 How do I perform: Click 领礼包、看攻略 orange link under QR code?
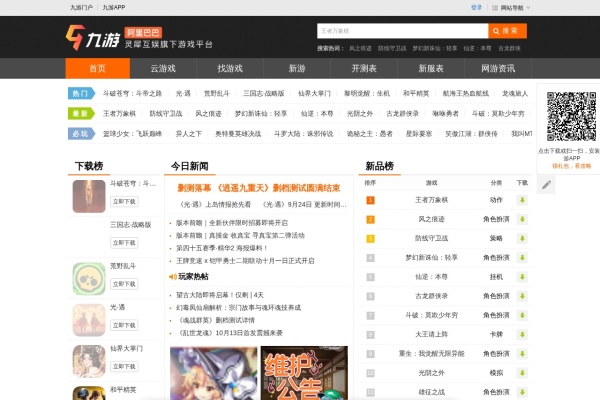571,166
